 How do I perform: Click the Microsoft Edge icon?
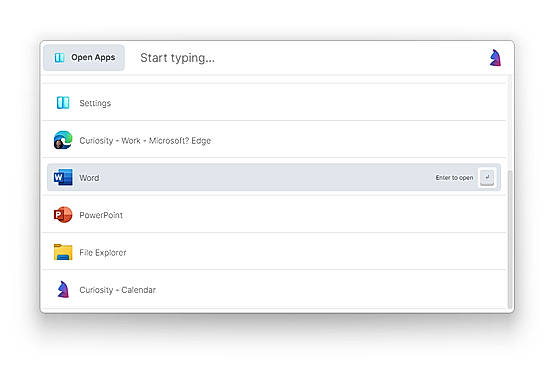tap(63, 140)
